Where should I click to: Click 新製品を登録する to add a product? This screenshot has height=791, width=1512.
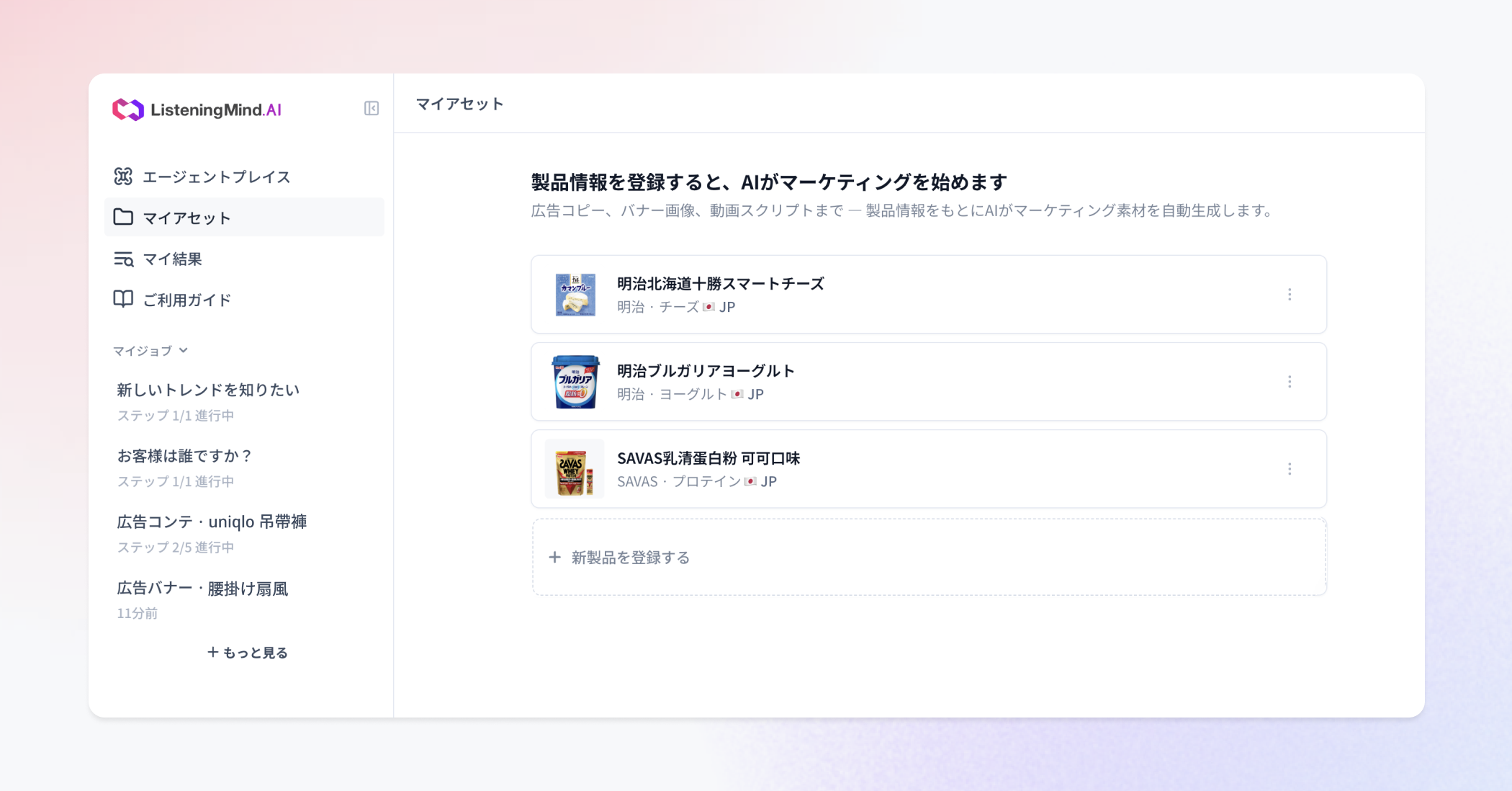[x=929, y=557]
